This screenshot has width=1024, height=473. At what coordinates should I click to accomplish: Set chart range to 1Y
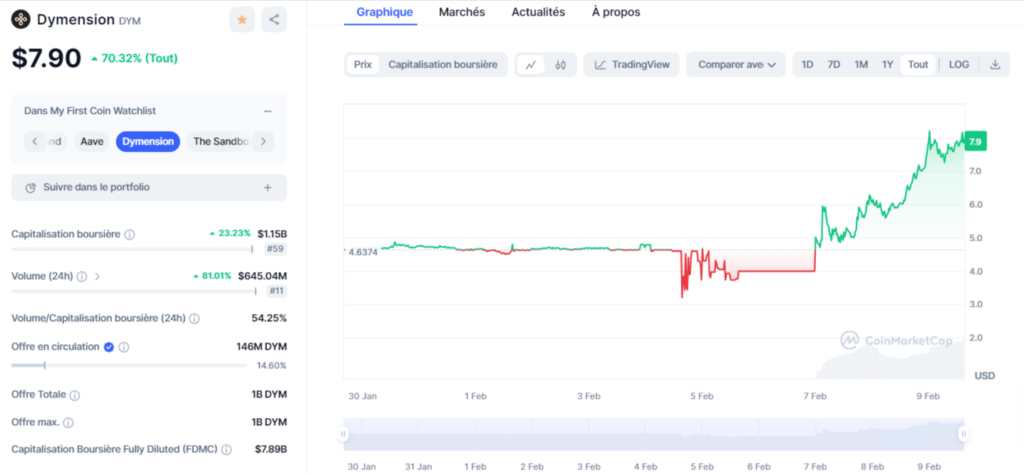(887, 65)
